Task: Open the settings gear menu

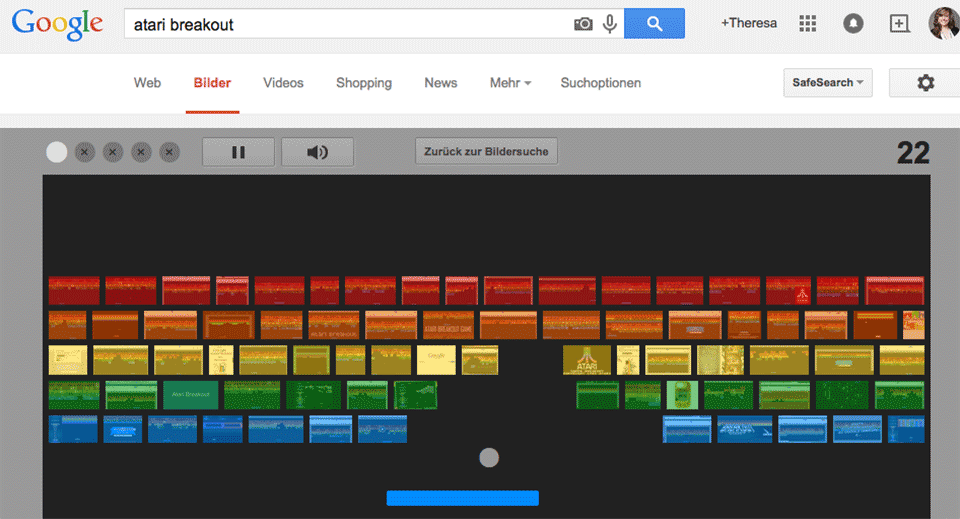Action: [x=925, y=83]
